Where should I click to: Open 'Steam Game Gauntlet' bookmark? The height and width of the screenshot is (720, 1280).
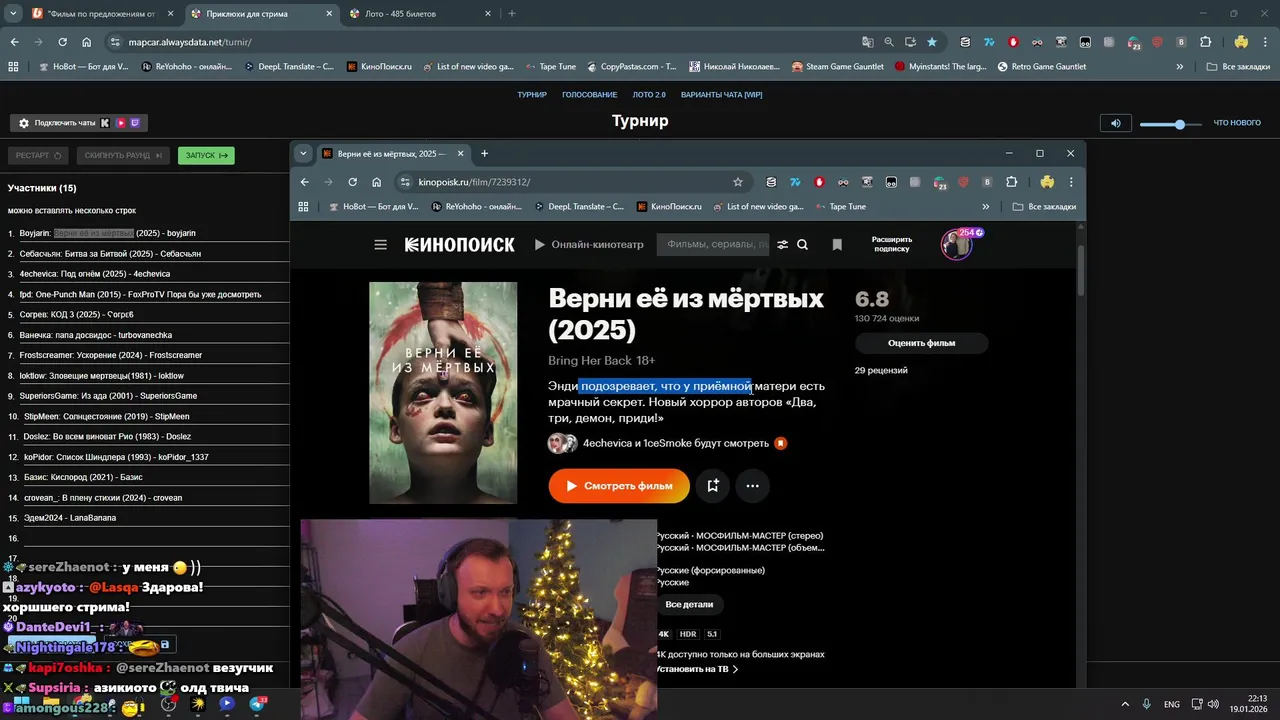tap(837, 67)
